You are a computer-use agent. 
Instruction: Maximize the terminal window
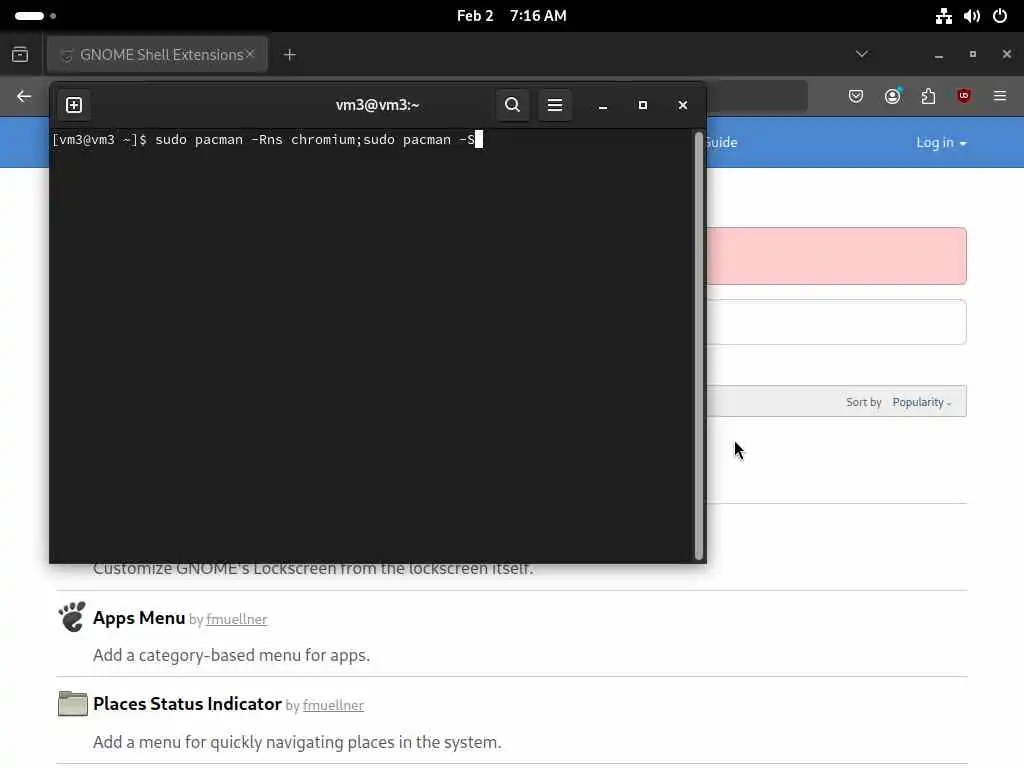point(643,105)
